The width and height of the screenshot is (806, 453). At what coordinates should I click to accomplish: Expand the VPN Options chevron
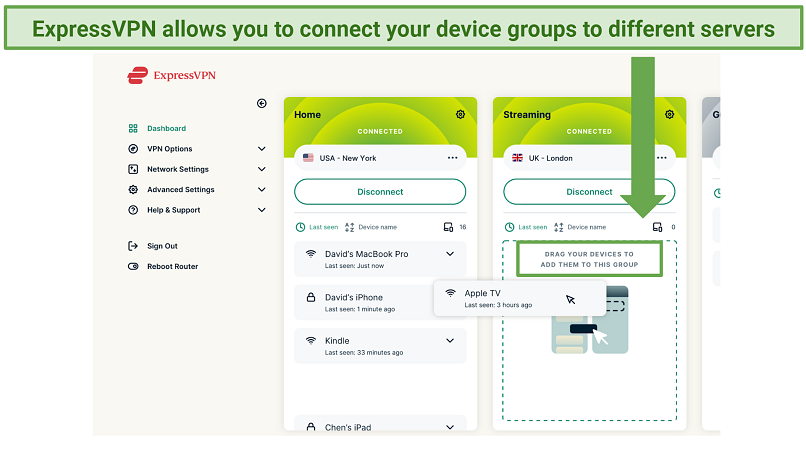point(262,149)
